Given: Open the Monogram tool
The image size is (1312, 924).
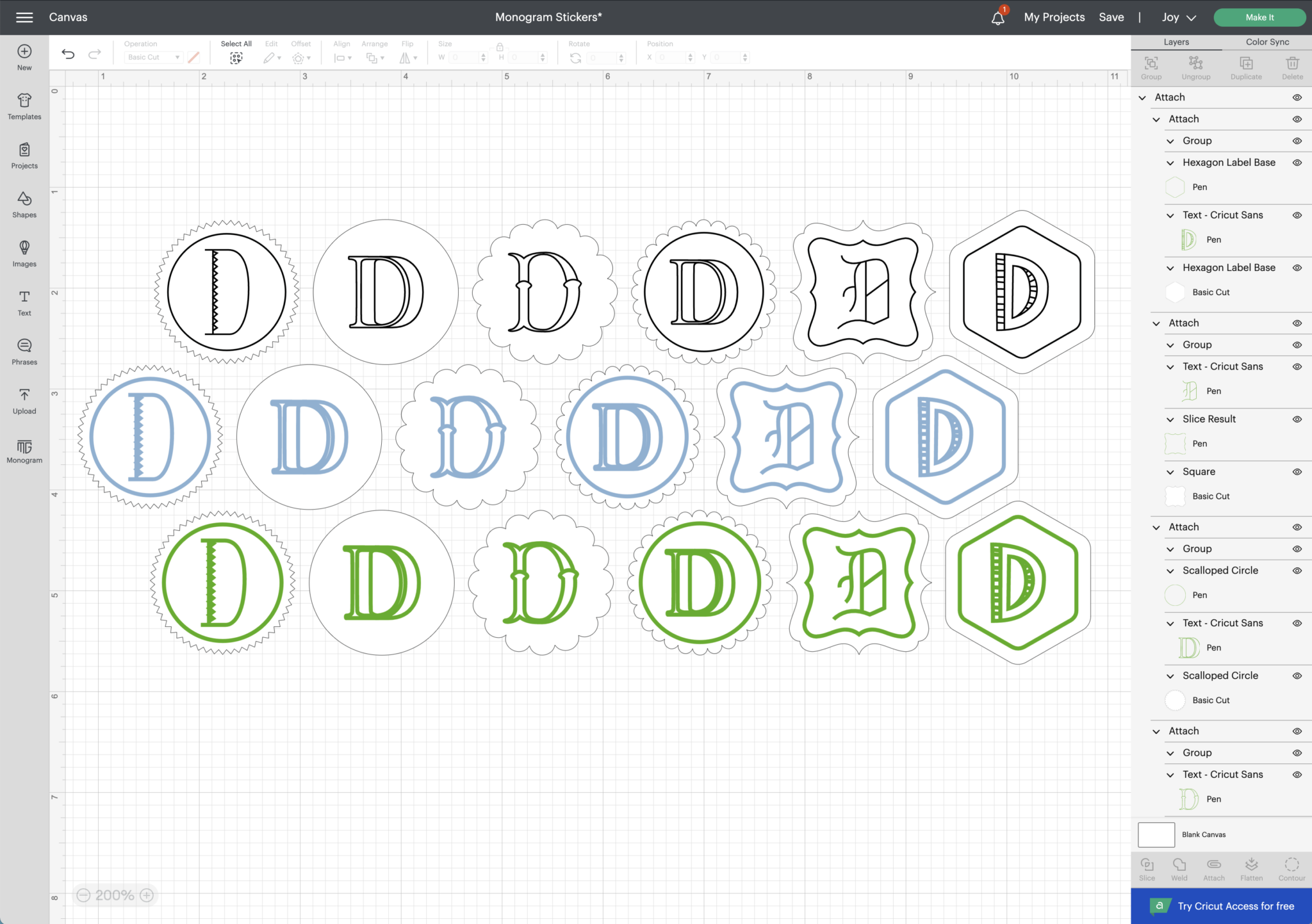Looking at the screenshot, I should (x=24, y=450).
